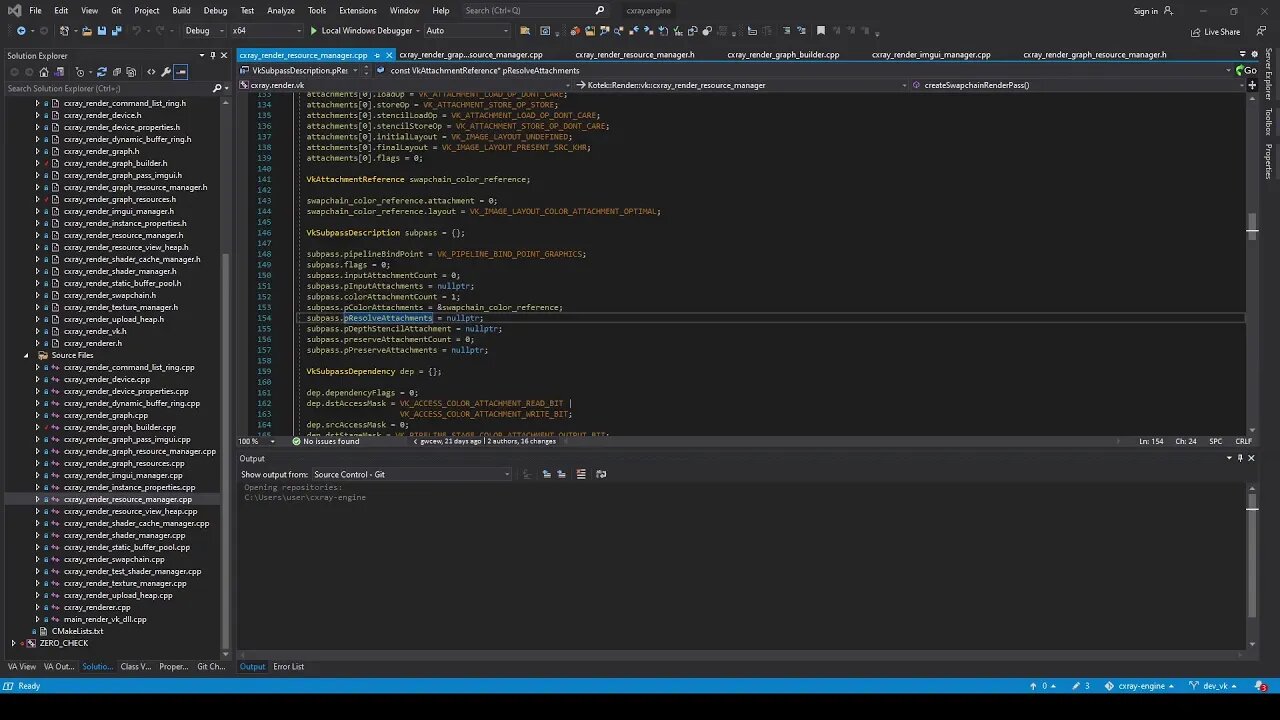Click the Live Share button label
The height and width of the screenshot is (720, 1280).
point(1222,32)
